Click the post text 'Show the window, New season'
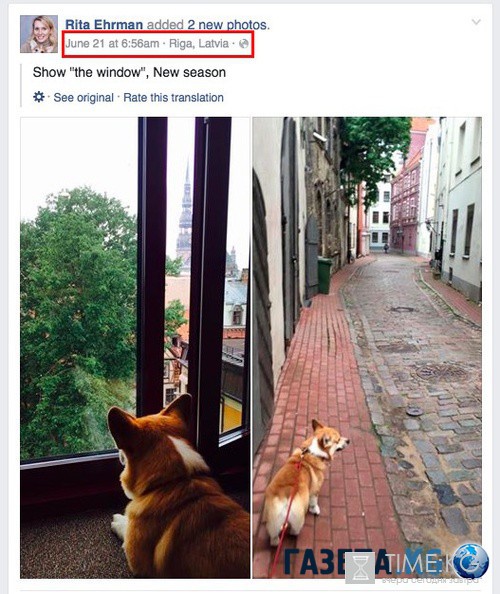 129,72
